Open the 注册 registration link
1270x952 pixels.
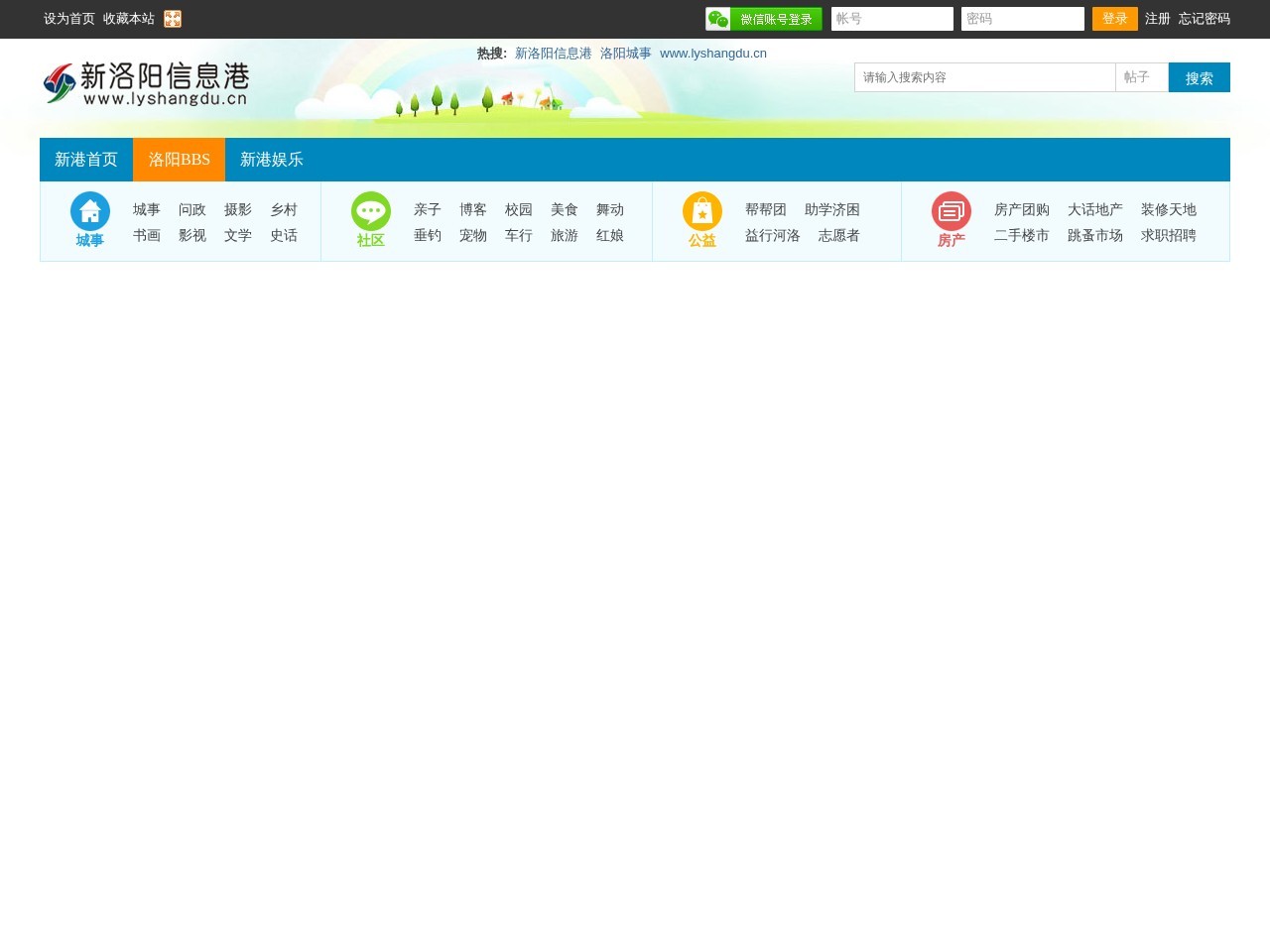1156,18
